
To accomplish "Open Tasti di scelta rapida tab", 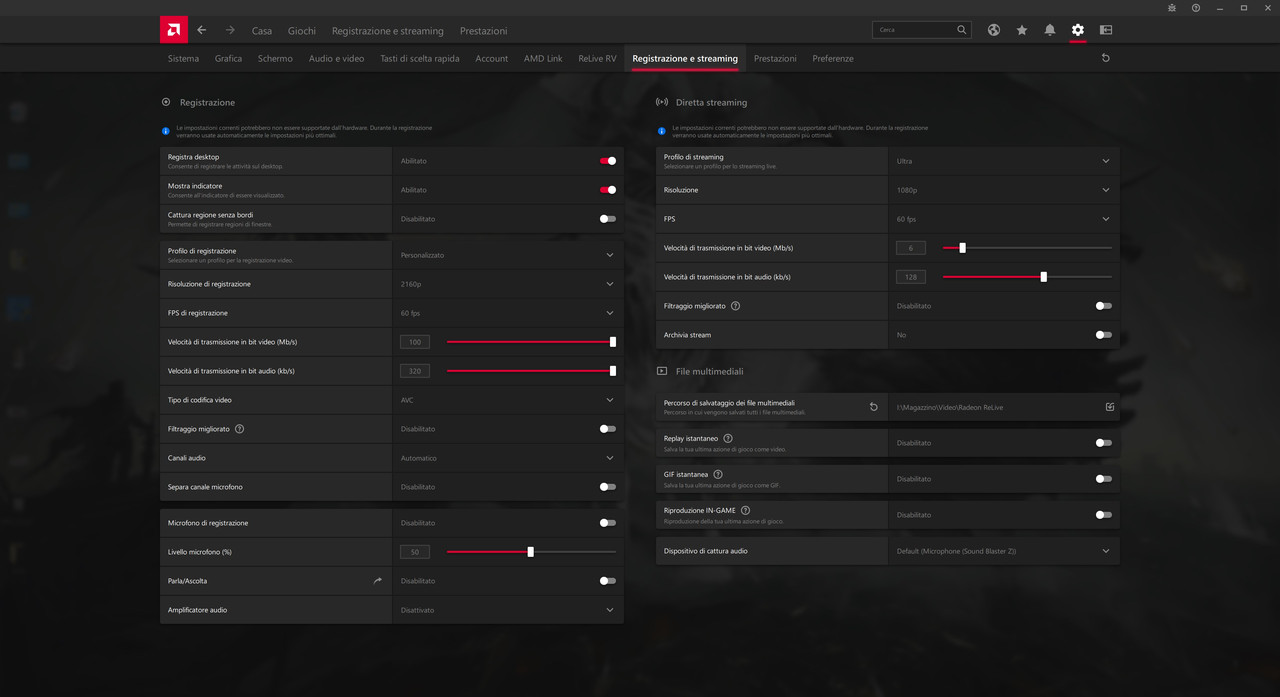I will coord(420,59).
